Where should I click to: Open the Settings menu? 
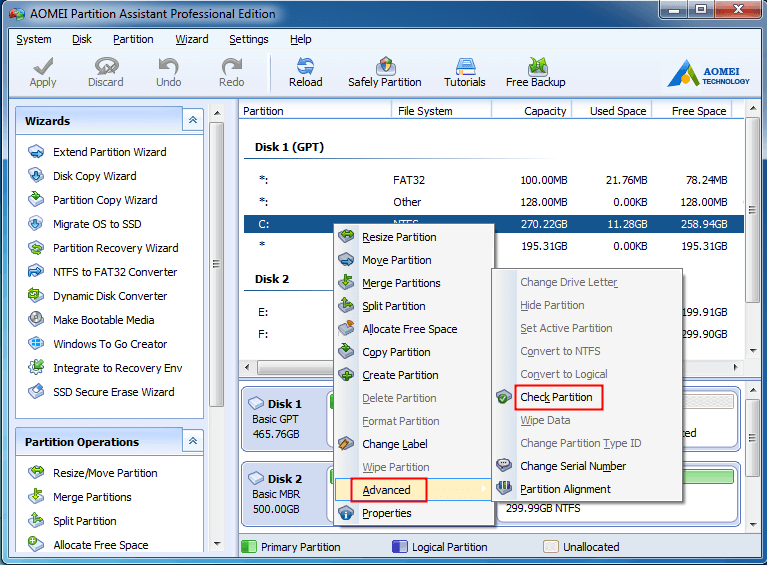coord(248,39)
